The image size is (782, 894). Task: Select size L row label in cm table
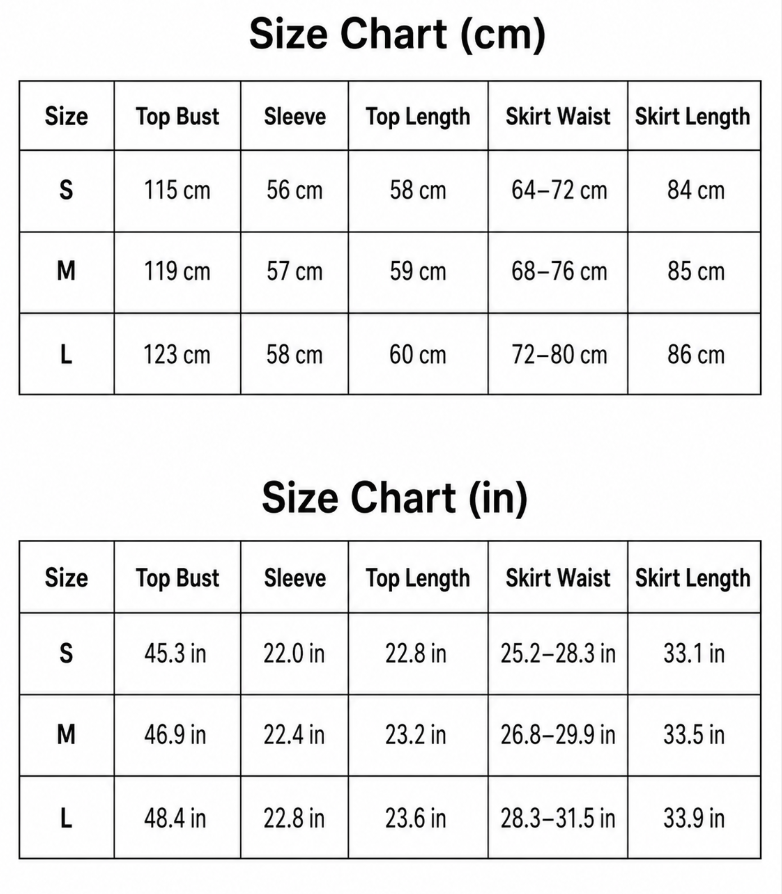66,354
